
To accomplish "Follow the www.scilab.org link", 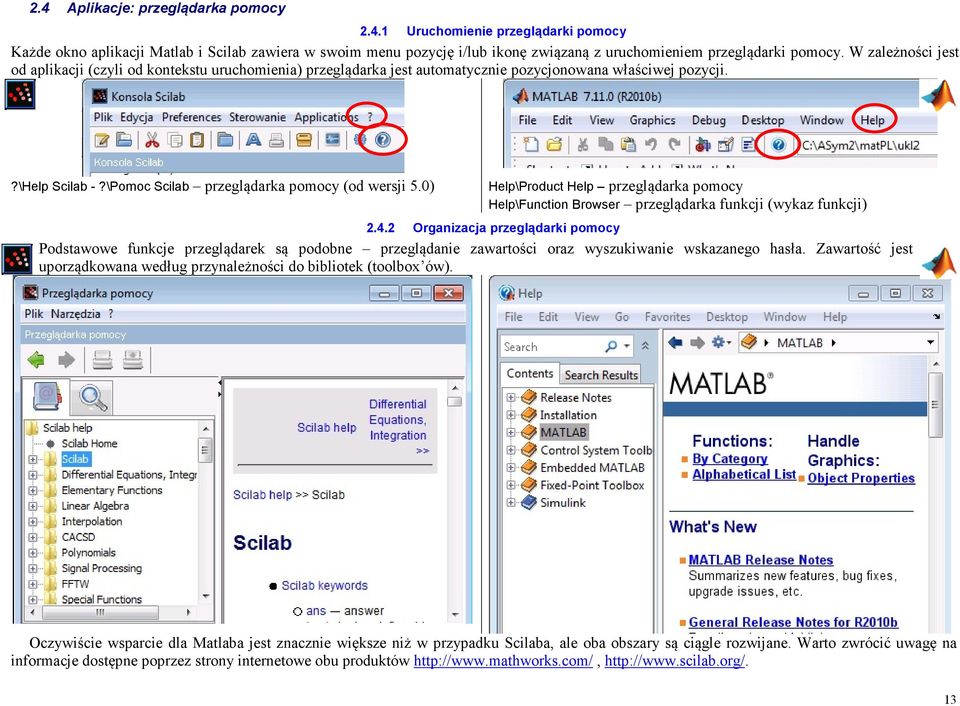I will (675, 661).
